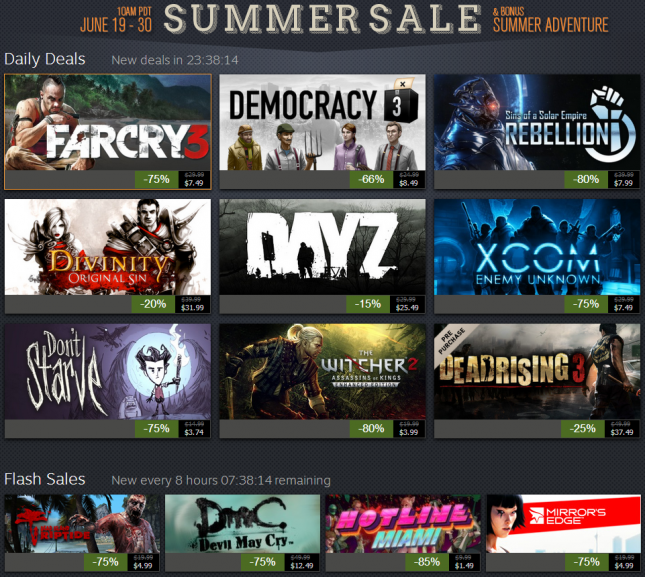Open Mirror's Edge flash sale
Image resolution: width=645 pixels, height=577 pixels.
564,524
